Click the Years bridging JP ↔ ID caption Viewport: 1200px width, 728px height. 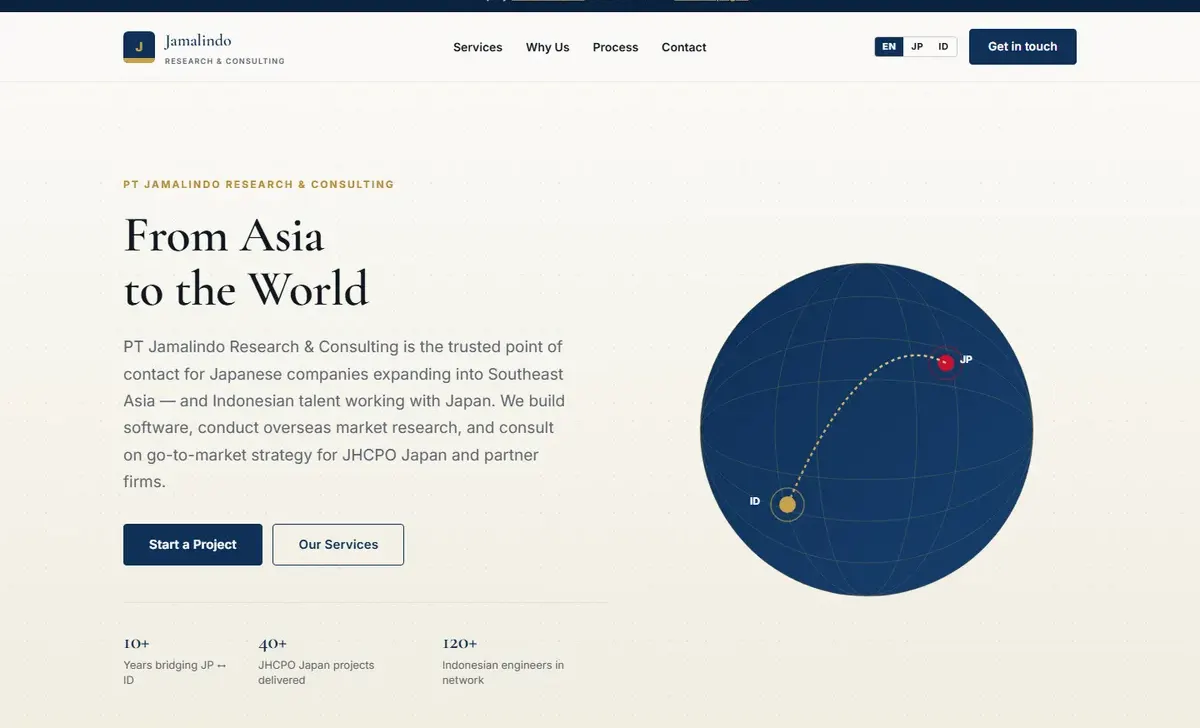click(x=175, y=672)
